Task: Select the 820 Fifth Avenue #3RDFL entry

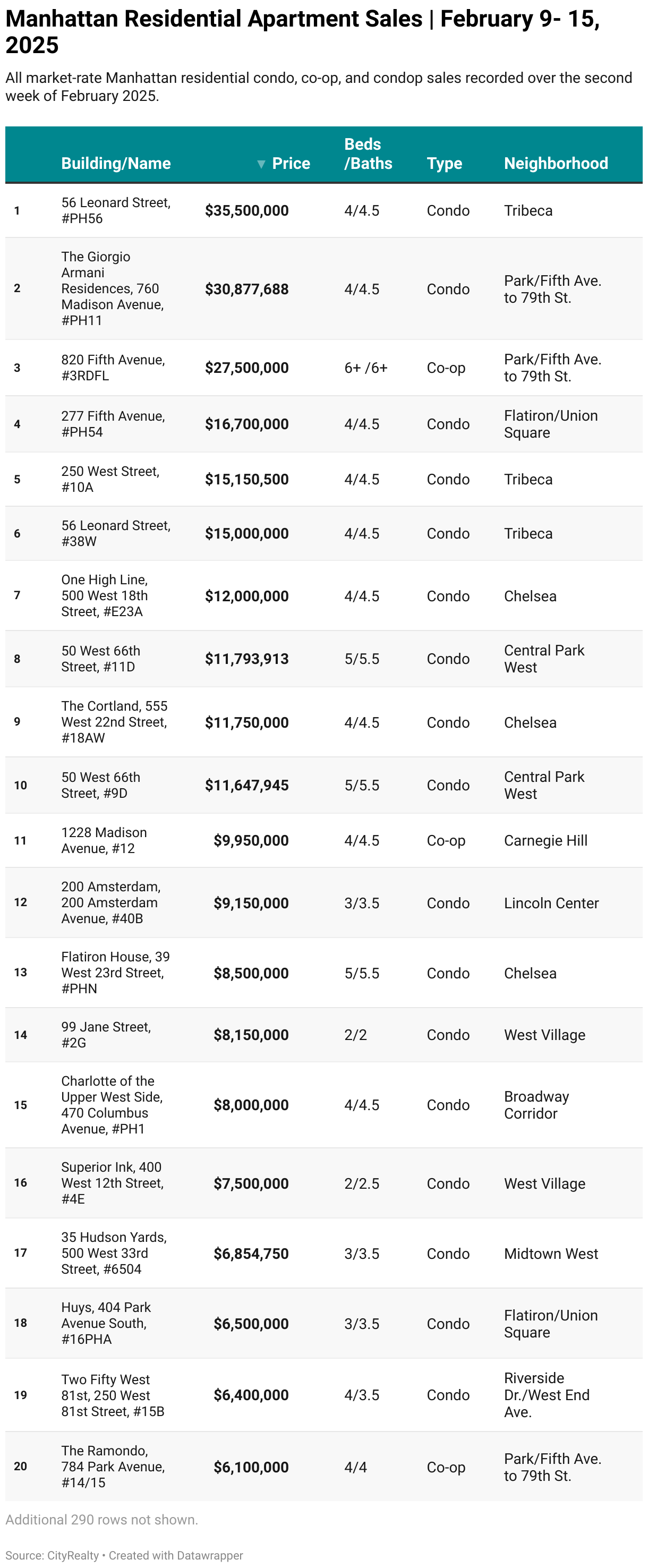Action: [113, 368]
